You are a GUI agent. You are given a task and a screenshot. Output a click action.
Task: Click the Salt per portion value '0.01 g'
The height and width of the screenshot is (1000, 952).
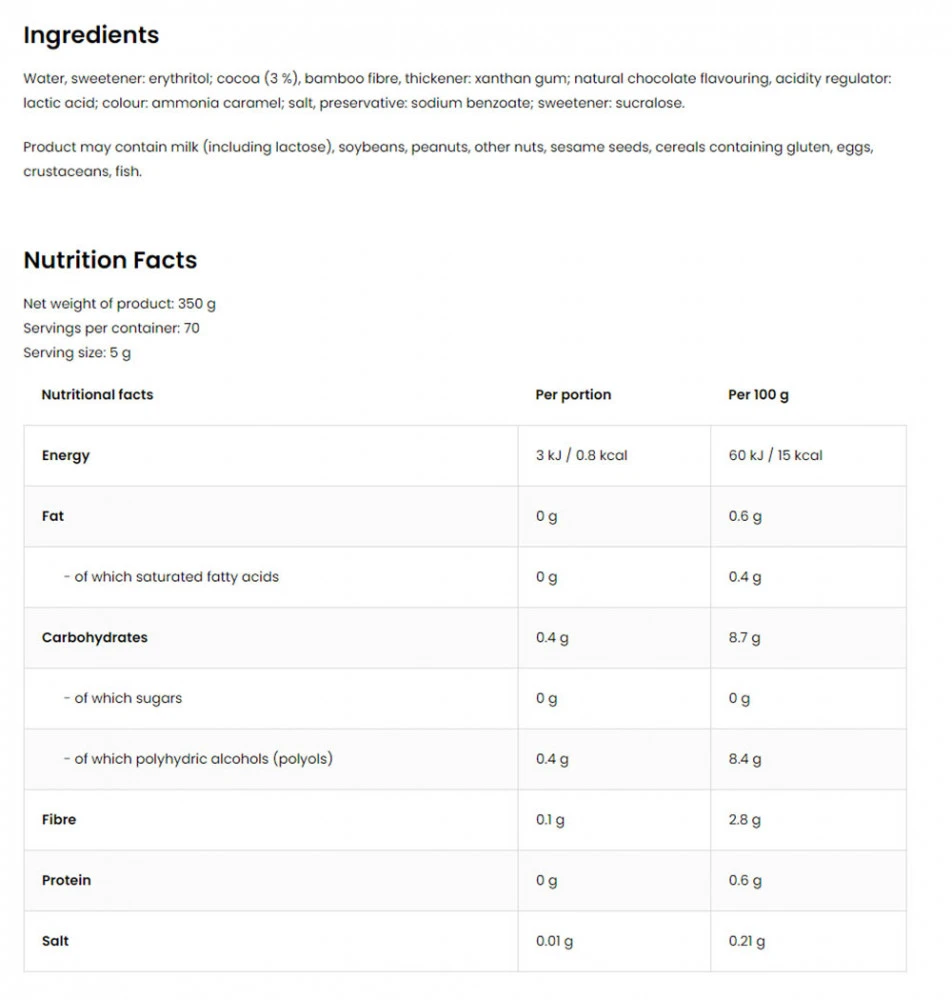coord(554,941)
